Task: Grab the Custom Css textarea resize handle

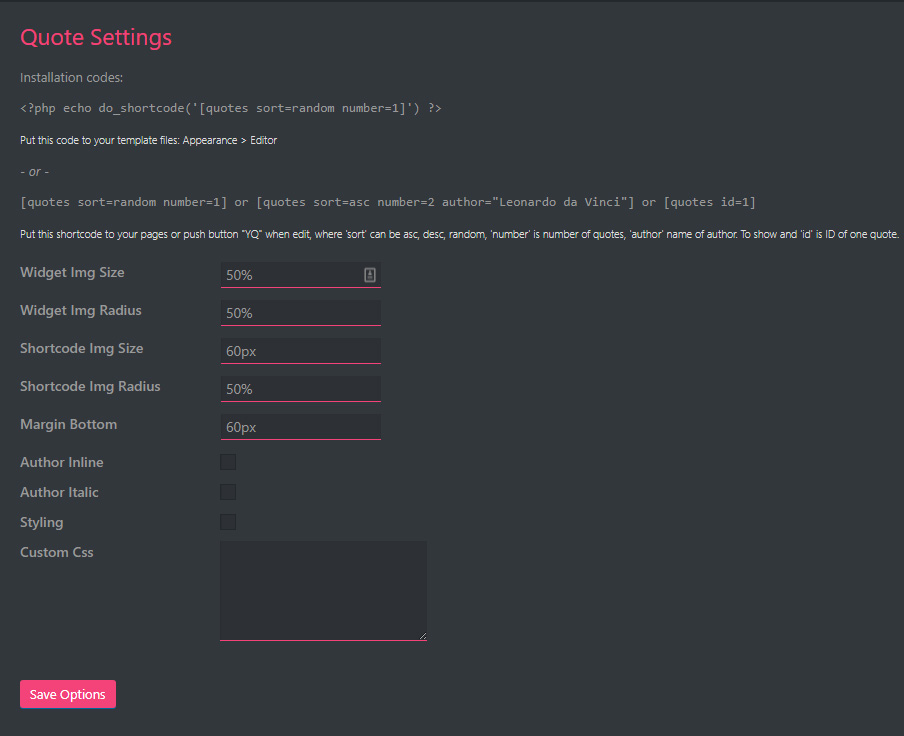Action: point(422,635)
